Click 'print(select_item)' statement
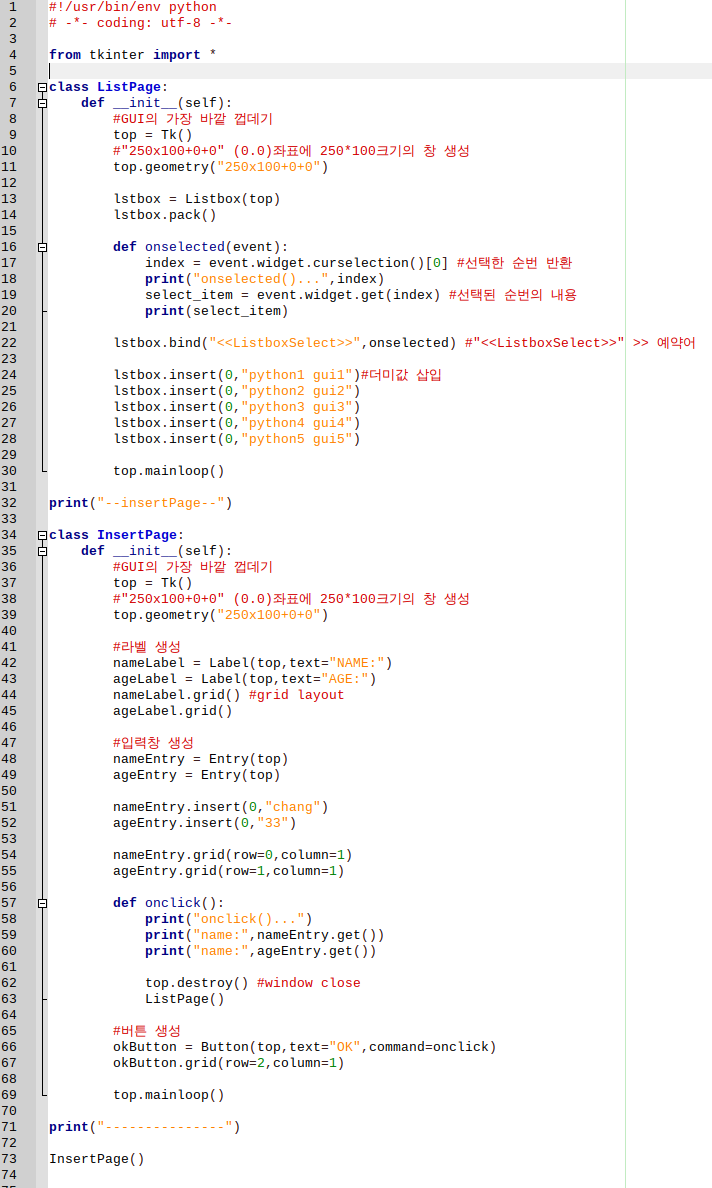 (217, 311)
